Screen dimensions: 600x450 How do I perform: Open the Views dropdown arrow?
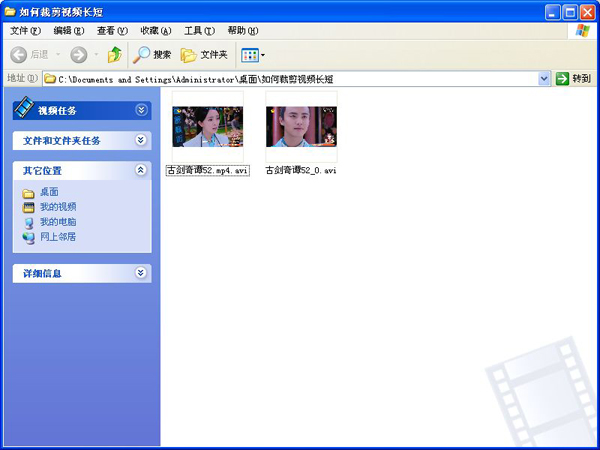(x=263, y=55)
